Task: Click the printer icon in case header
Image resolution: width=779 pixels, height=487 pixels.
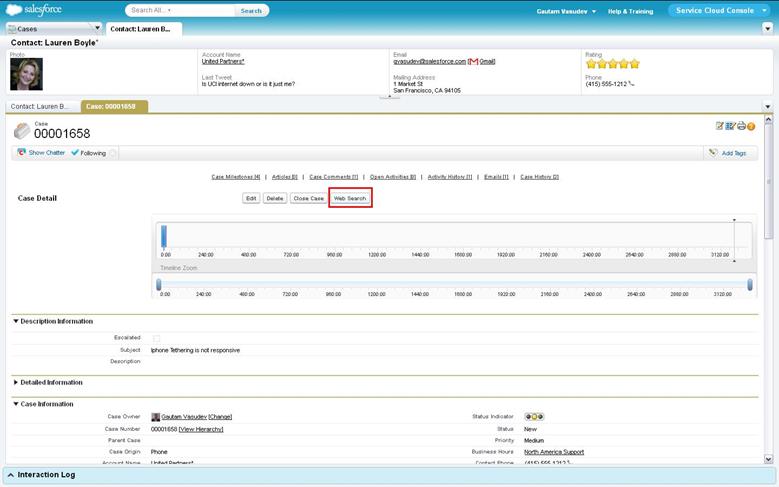Action: (x=741, y=126)
